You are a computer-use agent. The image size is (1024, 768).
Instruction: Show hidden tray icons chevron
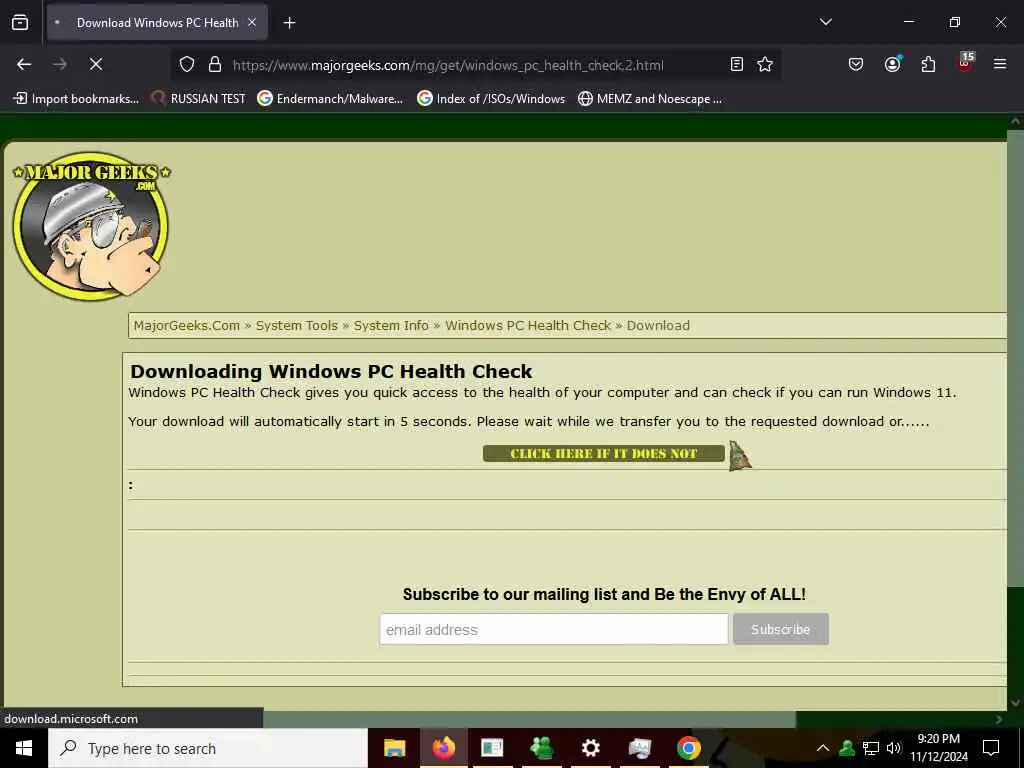point(822,748)
